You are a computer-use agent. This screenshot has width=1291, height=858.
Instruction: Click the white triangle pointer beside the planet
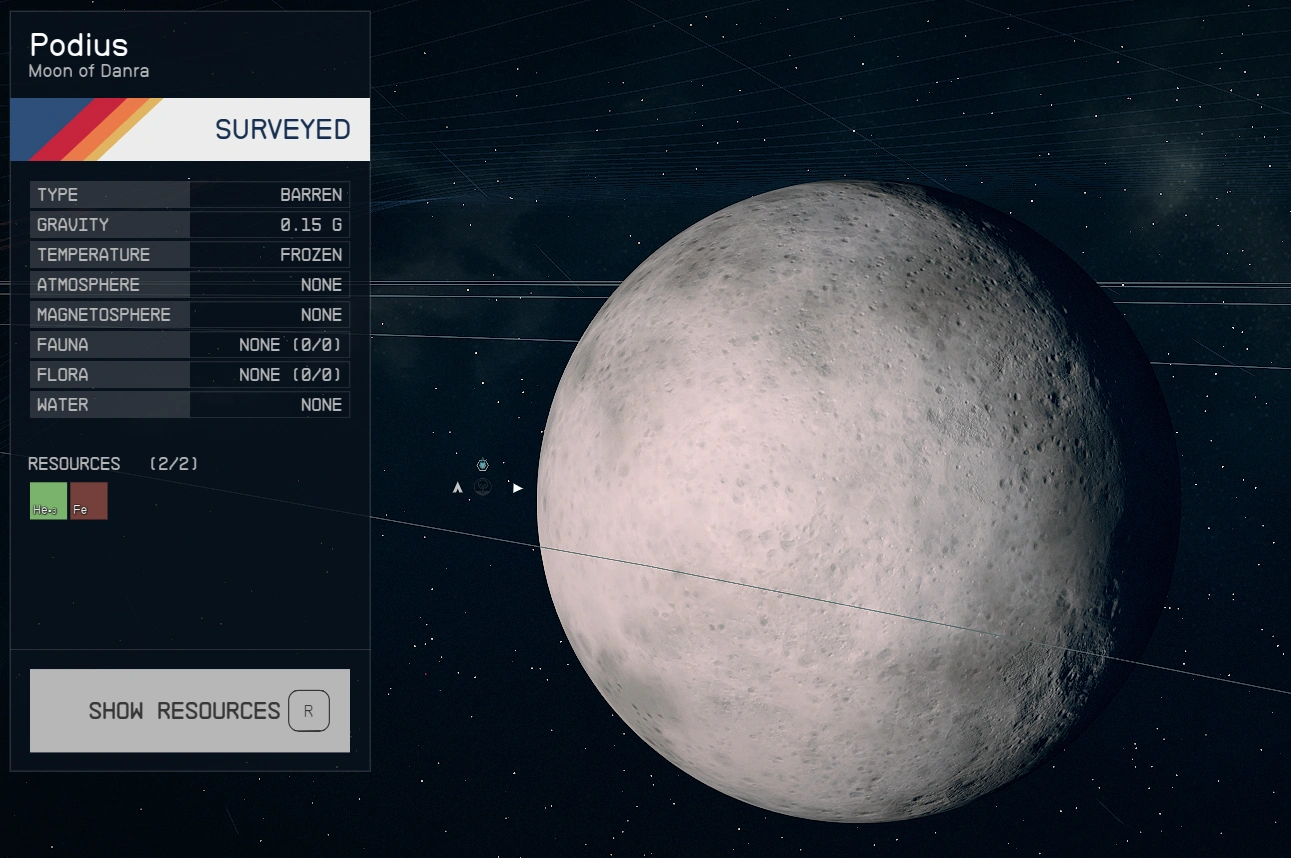click(x=517, y=488)
